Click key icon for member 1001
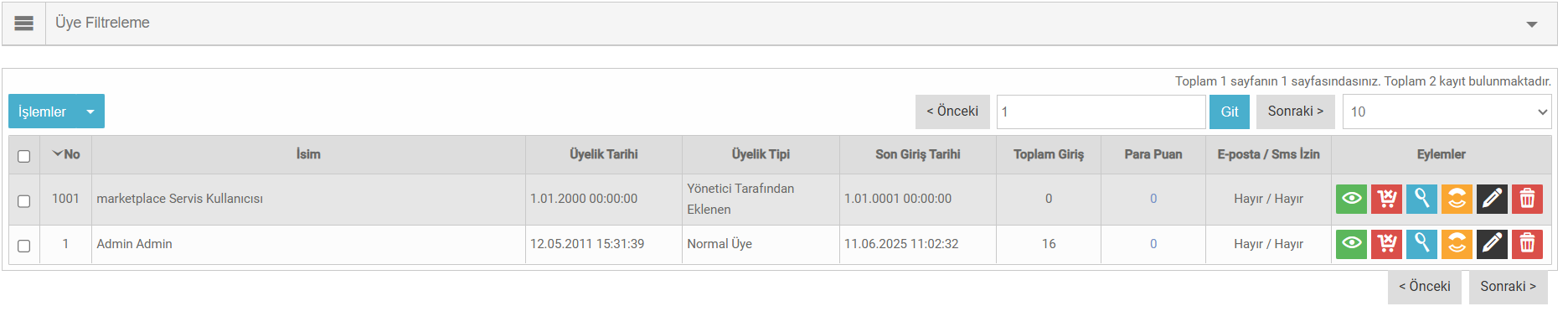 [1421, 199]
